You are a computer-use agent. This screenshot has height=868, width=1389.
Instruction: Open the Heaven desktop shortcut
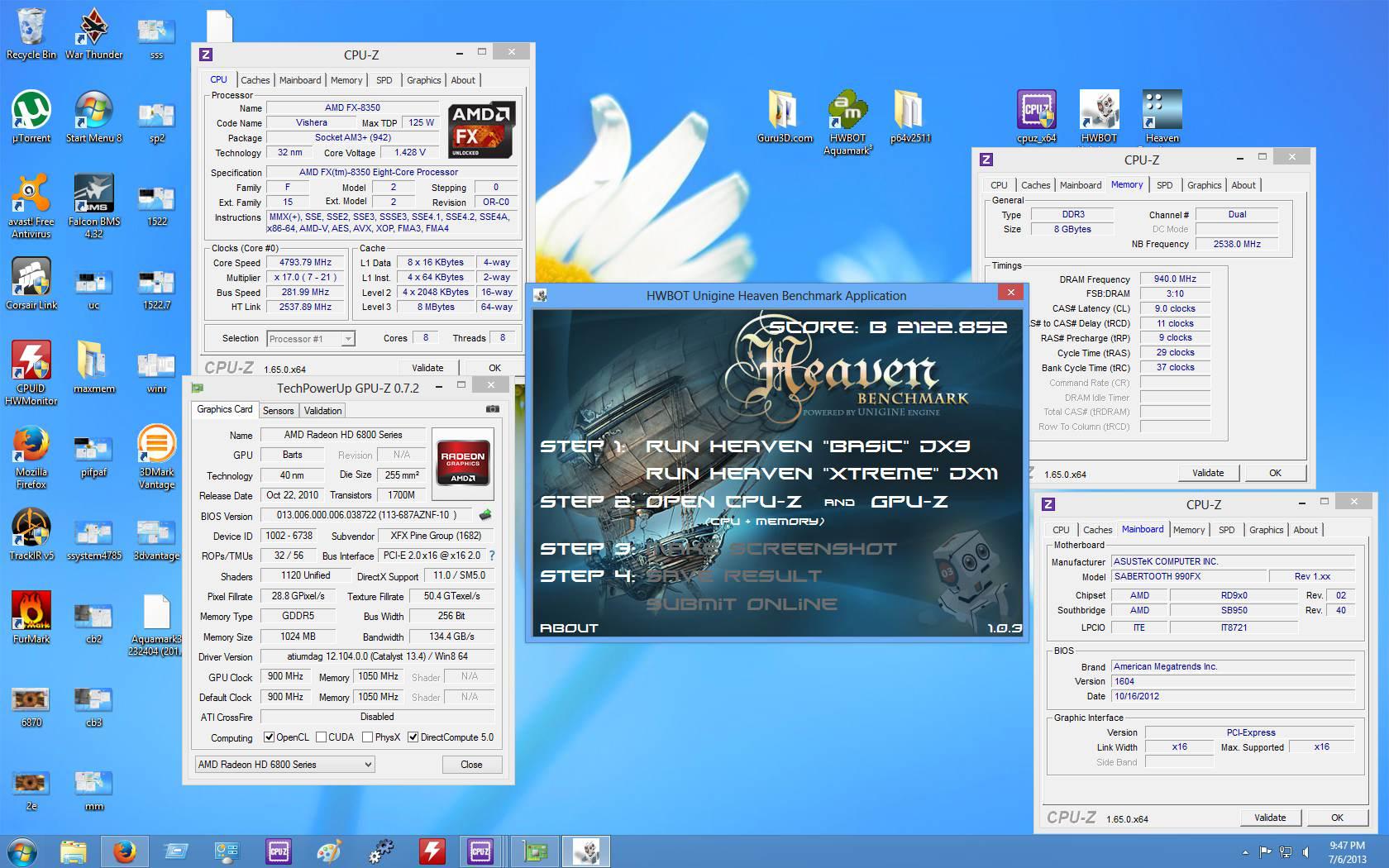[x=1162, y=117]
